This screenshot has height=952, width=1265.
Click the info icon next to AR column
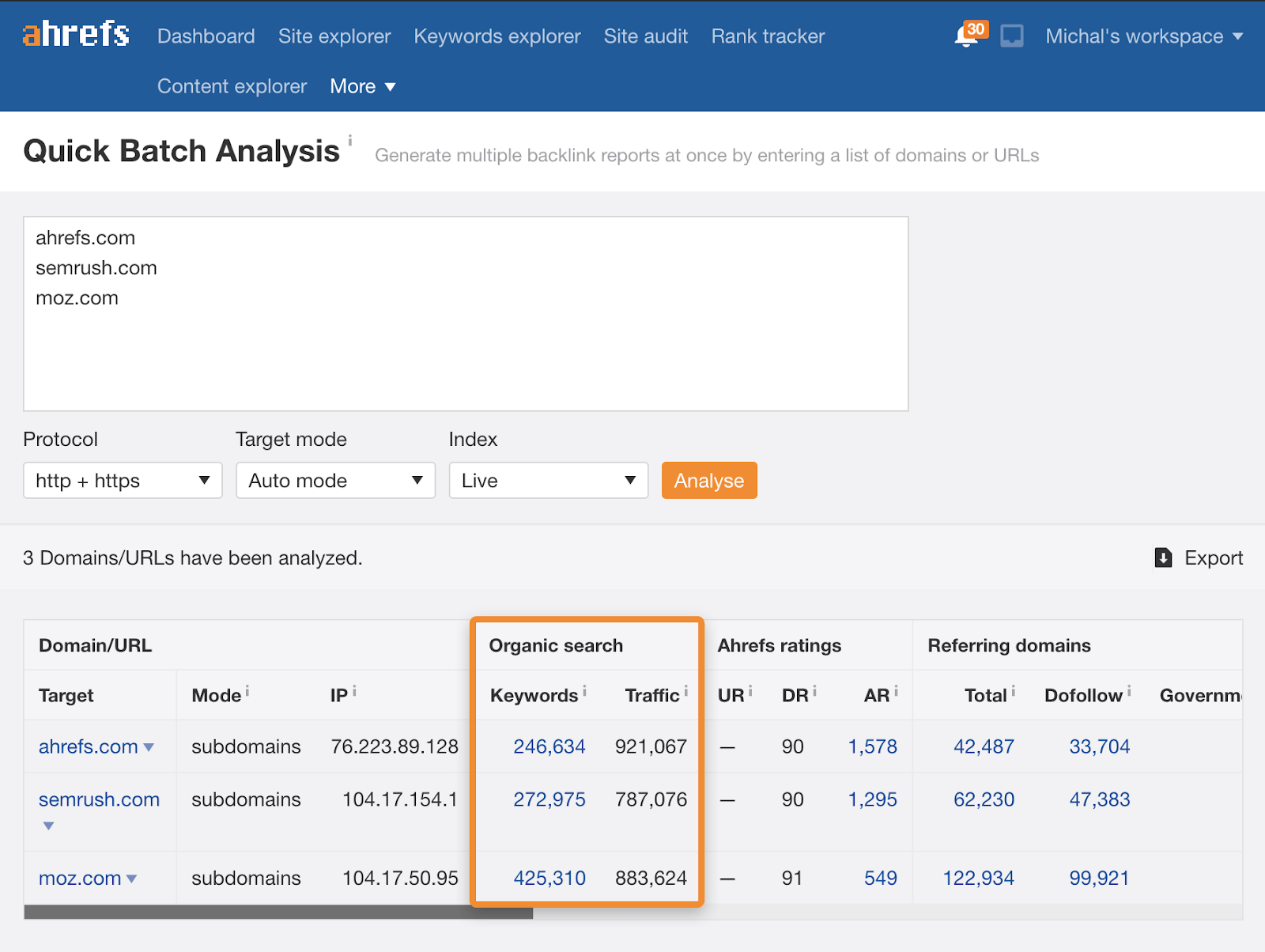pyautogui.click(x=896, y=689)
